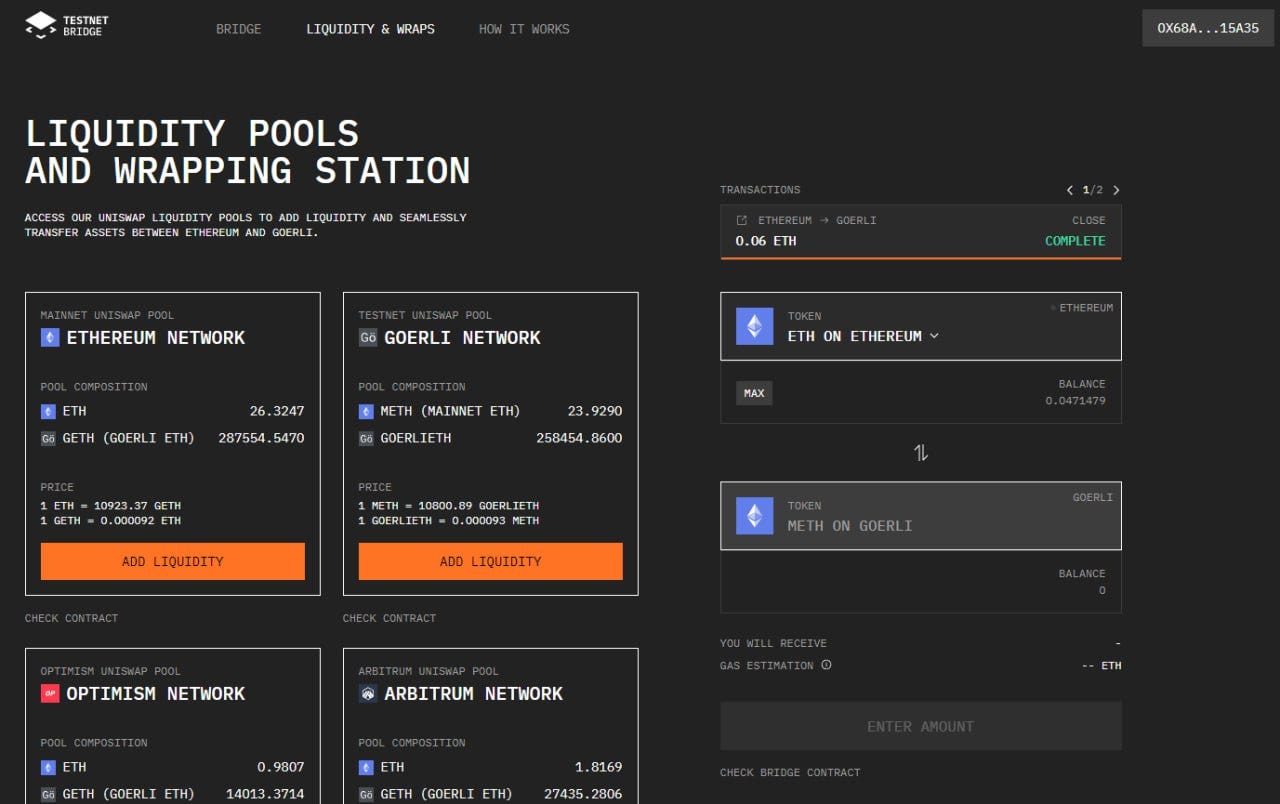Click the 26.3247 ETH pool value
The width and height of the screenshot is (1280, 804).
[277, 411]
